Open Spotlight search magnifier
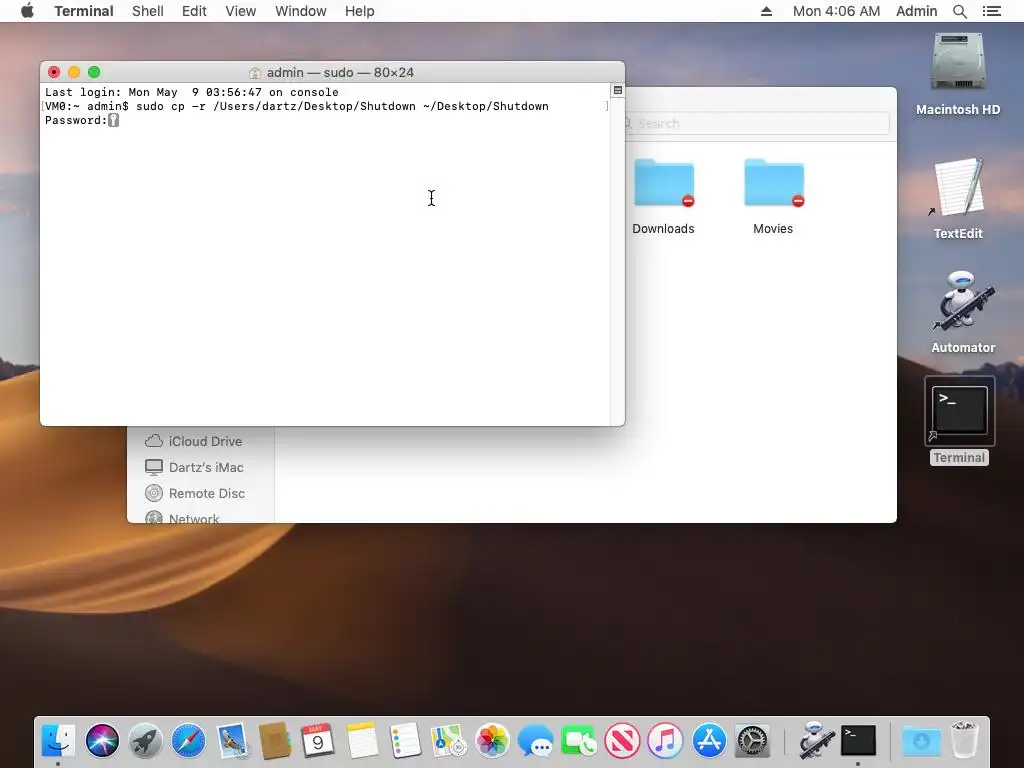1024x768 pixels. 959,11
